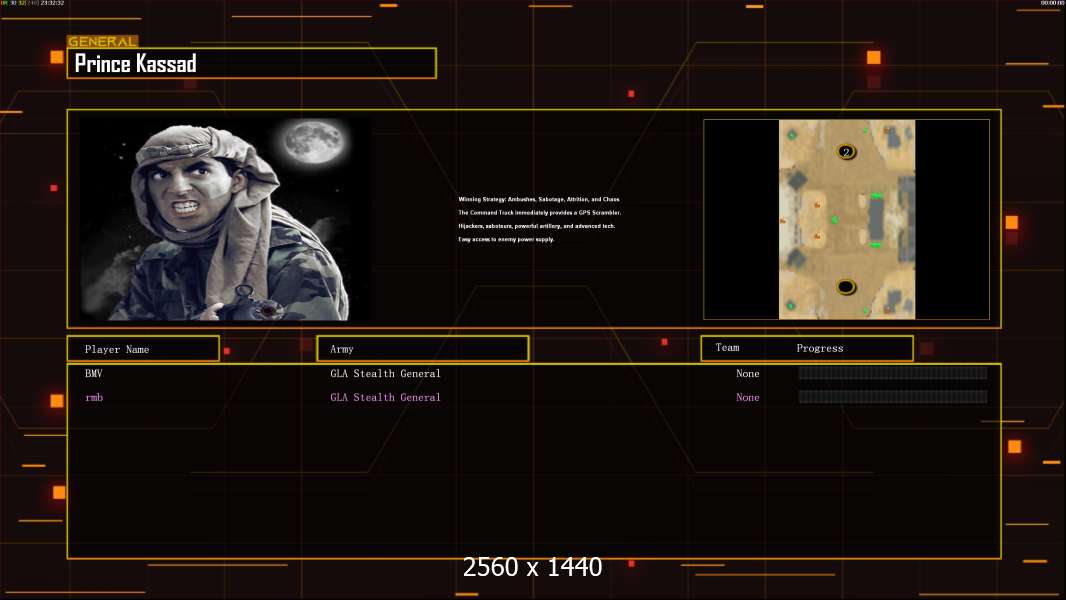This screenshot has width=1066, height=600.
Task: Click start position 2 marker on minimap
Action: click(846, 152)
